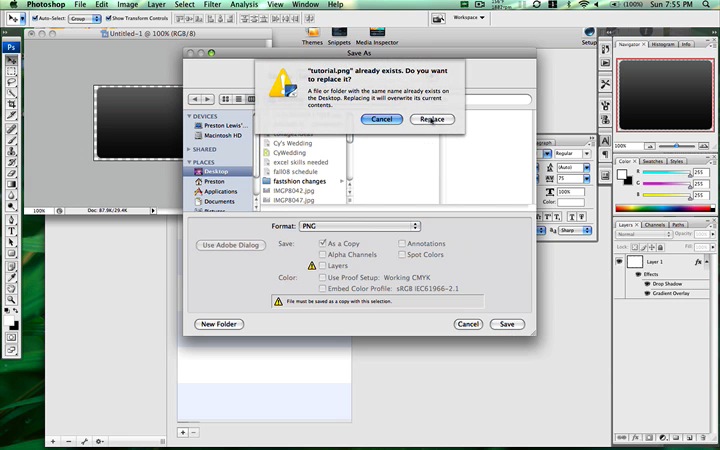
Task: Open the Format PNG dropdown
Action: click(360, 226)
